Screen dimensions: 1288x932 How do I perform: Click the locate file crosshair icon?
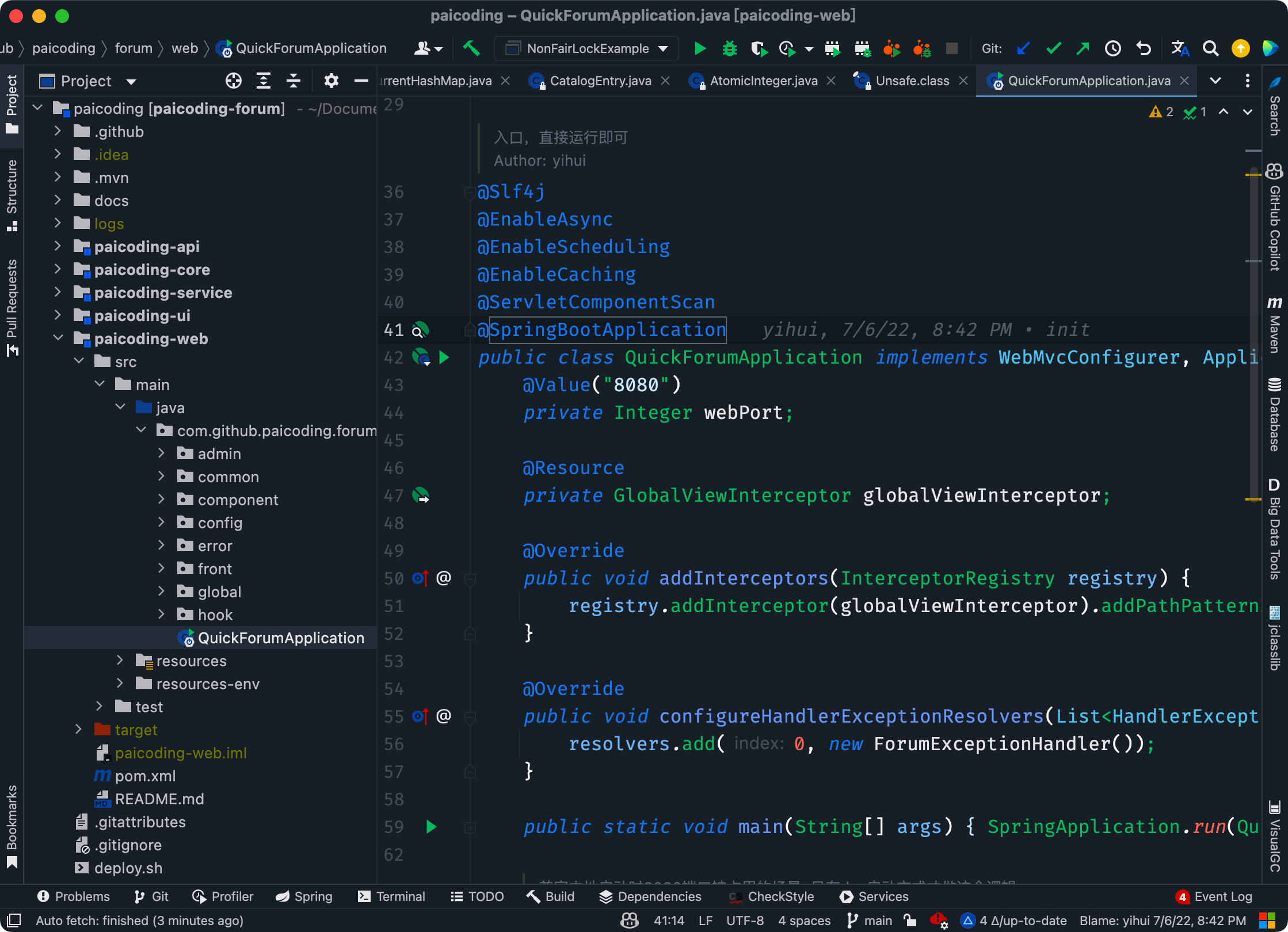tap(233, 81)
